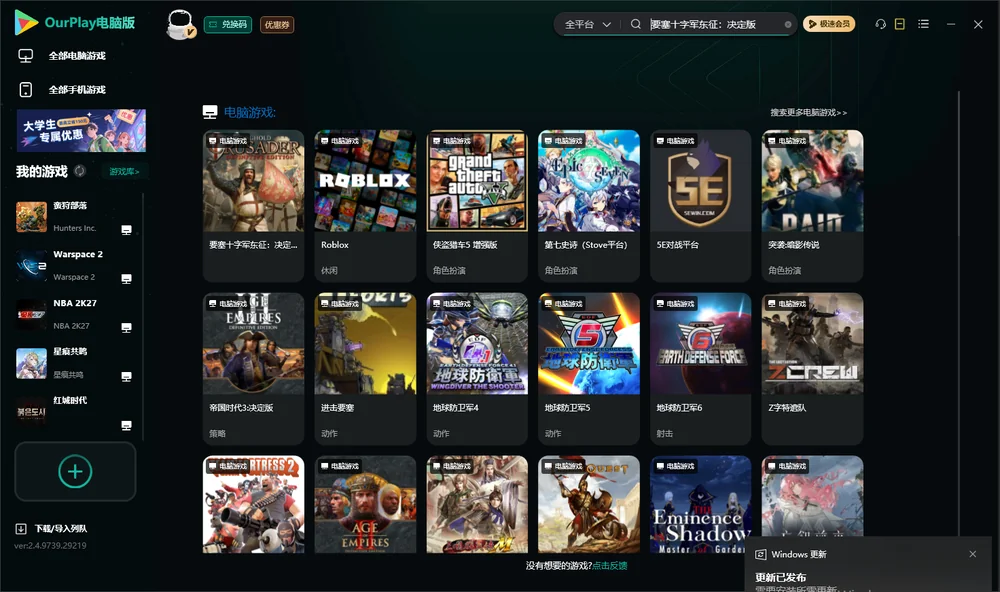Click the 点击反馈 feedback link

pos(610,566)
